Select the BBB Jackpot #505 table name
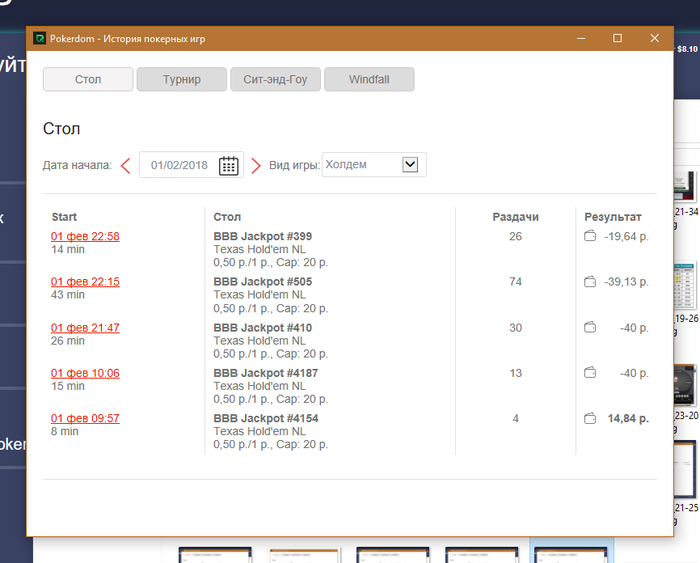This screenshot has width=700, height=563. 262,282
